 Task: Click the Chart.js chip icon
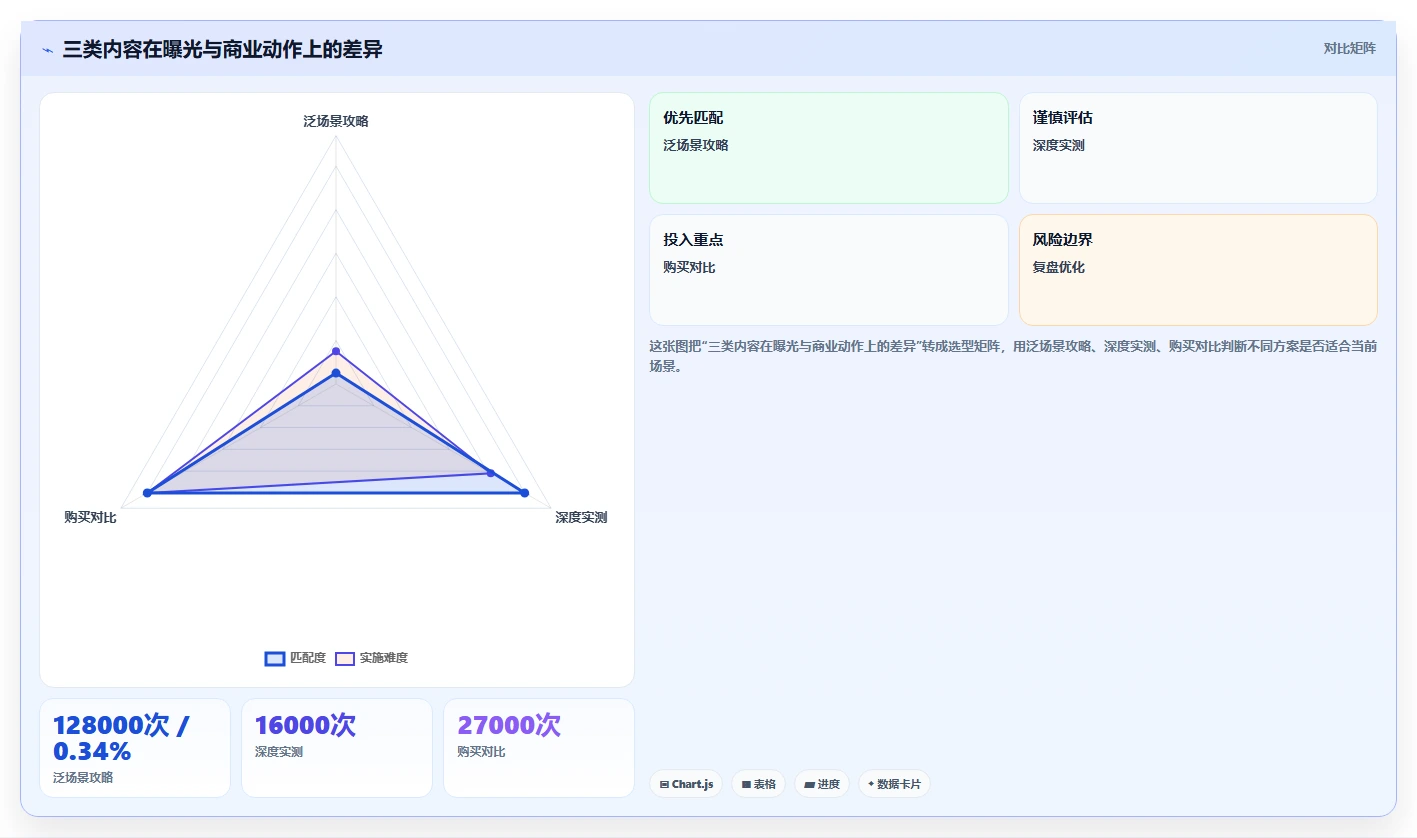(664, 785)
